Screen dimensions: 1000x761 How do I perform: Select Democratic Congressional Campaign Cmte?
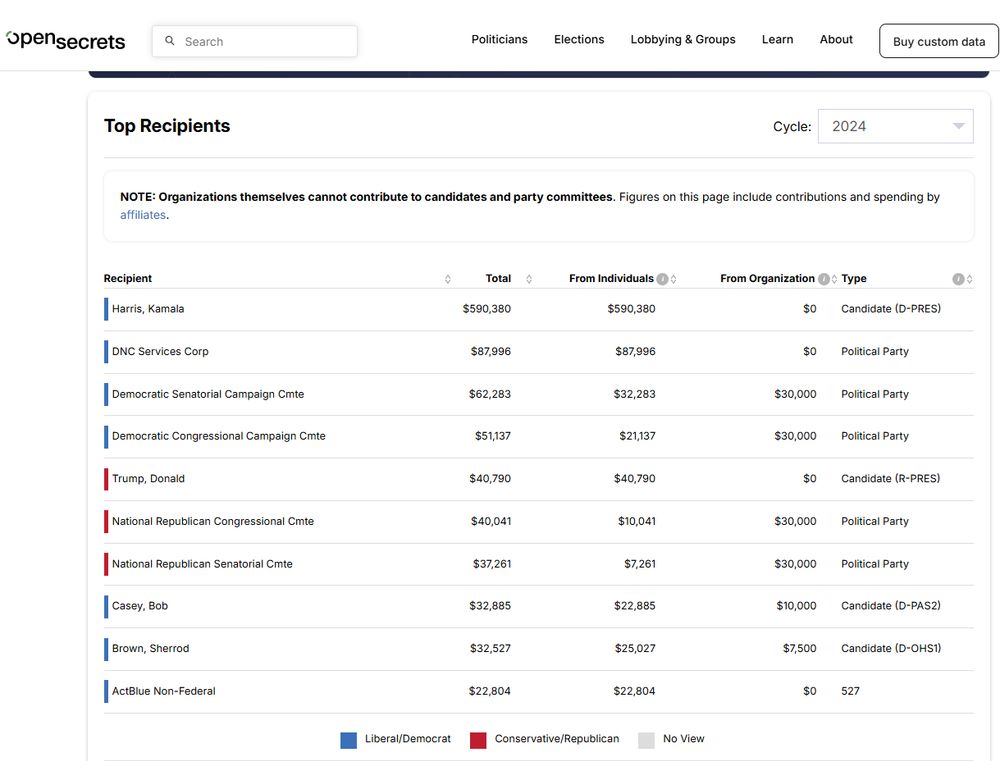tap(219, 436)
